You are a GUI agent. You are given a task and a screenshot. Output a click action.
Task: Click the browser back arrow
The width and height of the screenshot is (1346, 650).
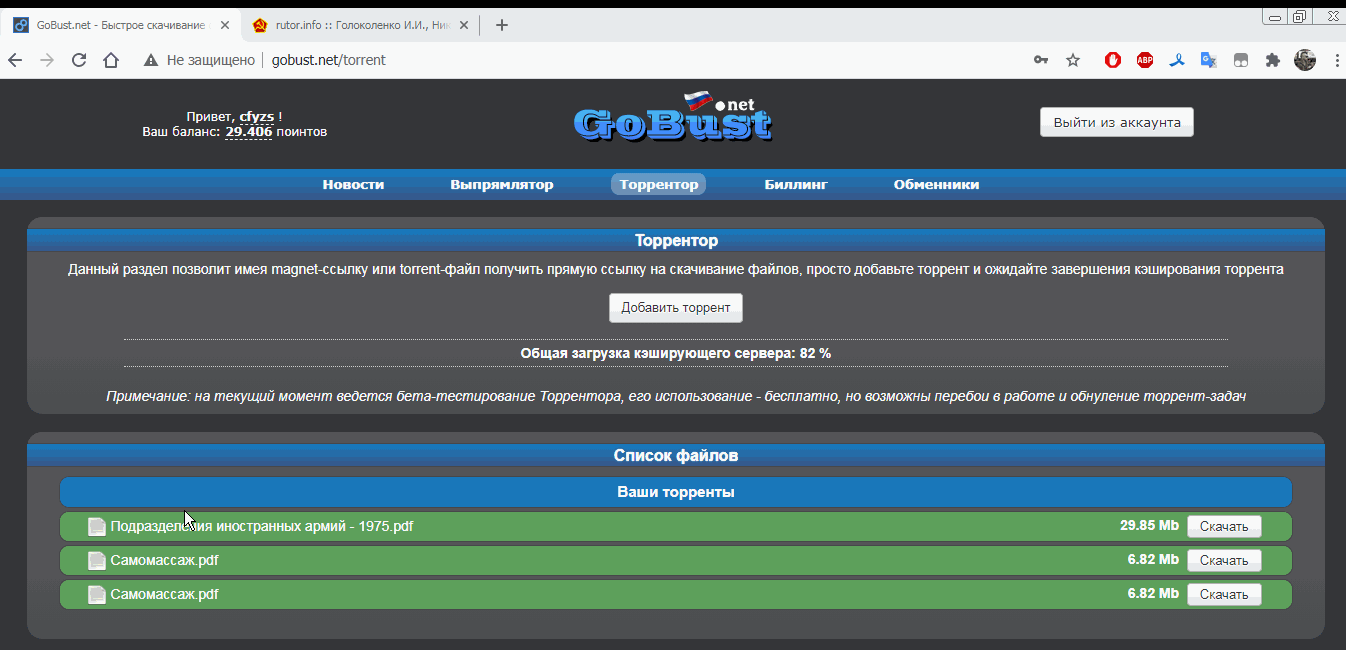tap(15, 60)
